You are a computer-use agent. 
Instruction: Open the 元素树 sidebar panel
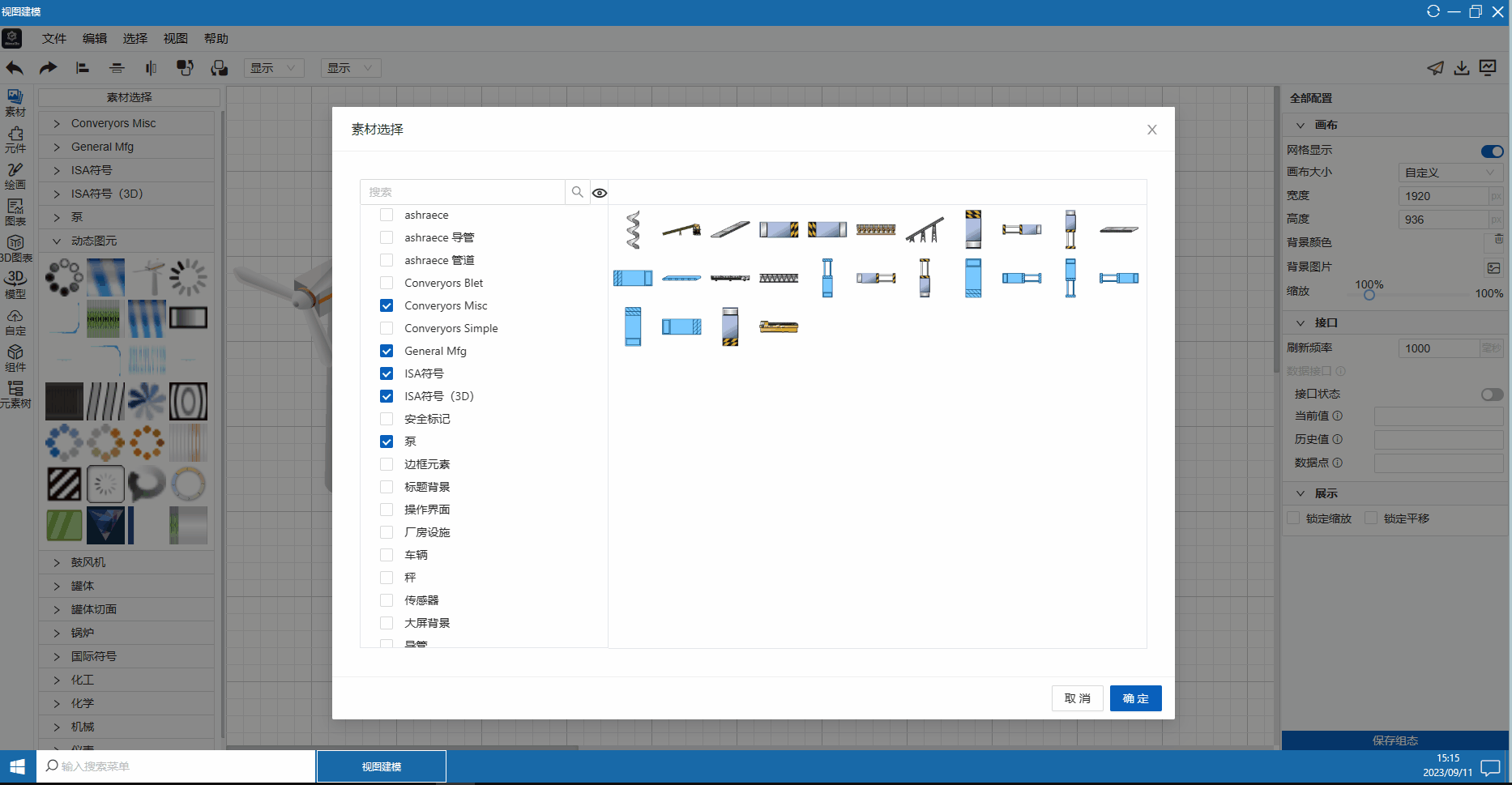coord(15,395)
